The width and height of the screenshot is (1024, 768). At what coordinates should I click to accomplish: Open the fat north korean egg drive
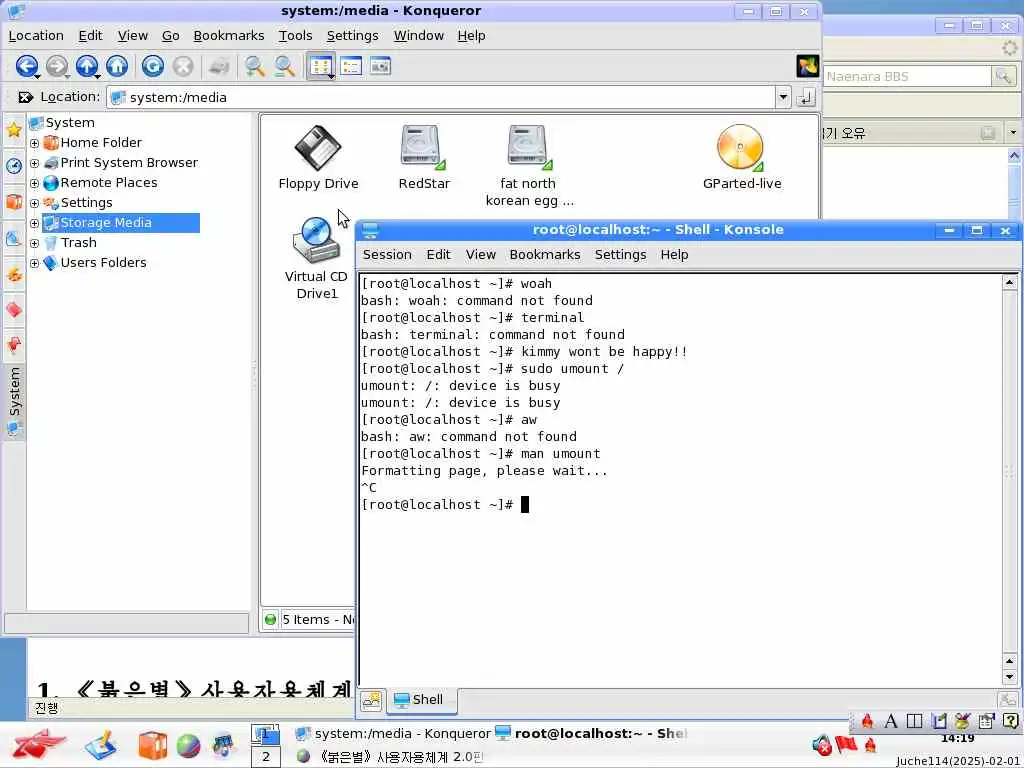point(530,166)
